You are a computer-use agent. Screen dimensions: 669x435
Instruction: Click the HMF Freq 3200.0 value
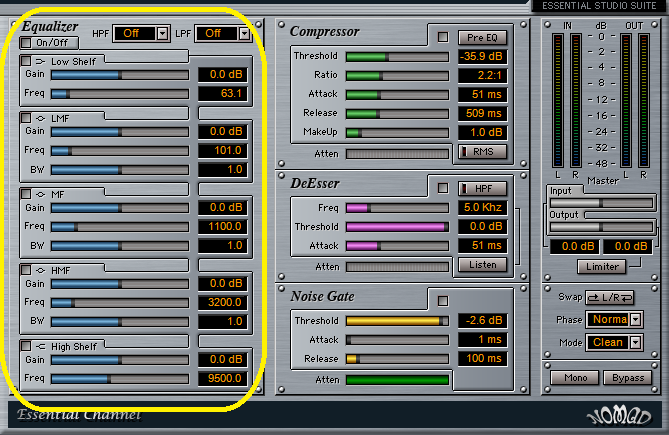(x=223, y=302)
